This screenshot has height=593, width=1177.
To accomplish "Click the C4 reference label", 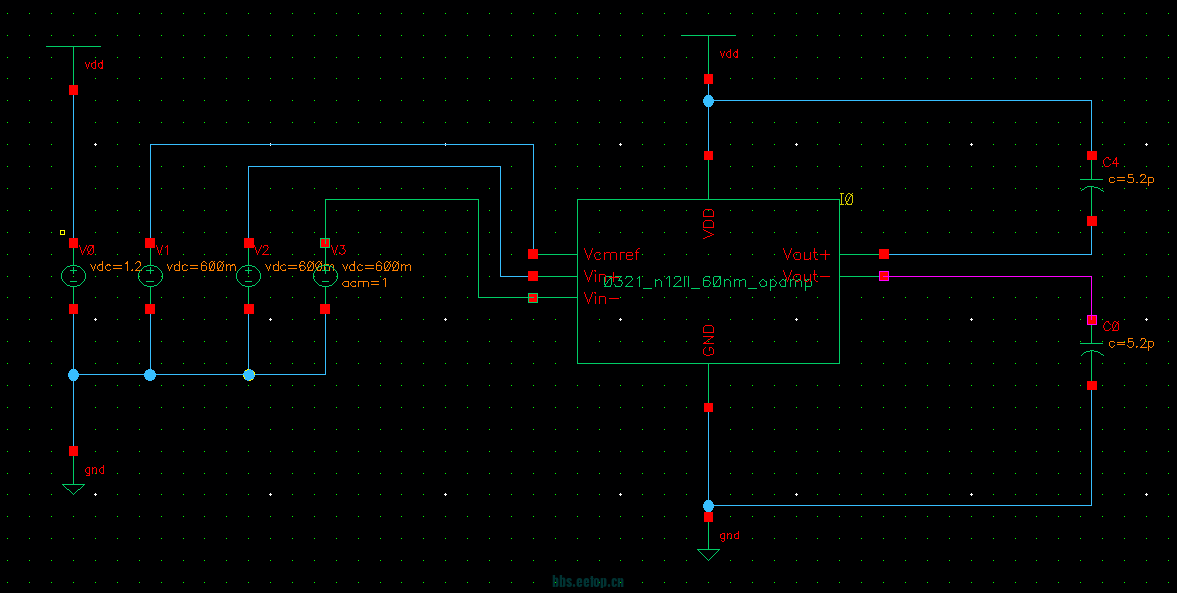I will (x=1110, y=162).
